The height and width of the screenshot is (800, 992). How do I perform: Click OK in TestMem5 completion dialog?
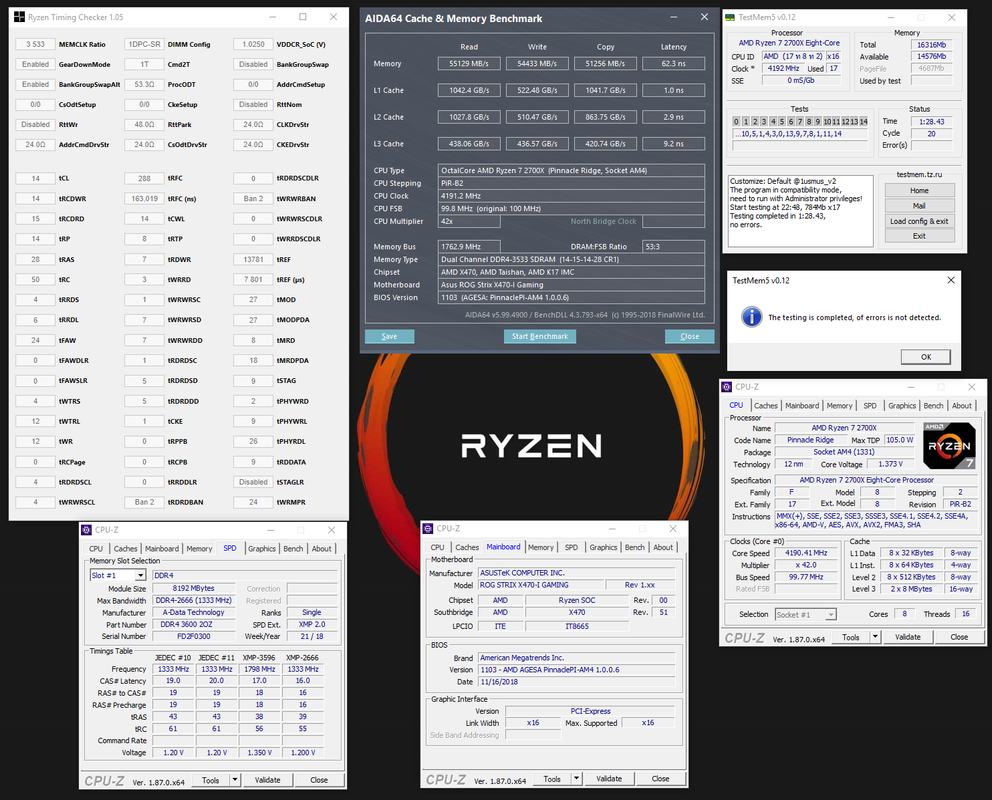[926, 357]
